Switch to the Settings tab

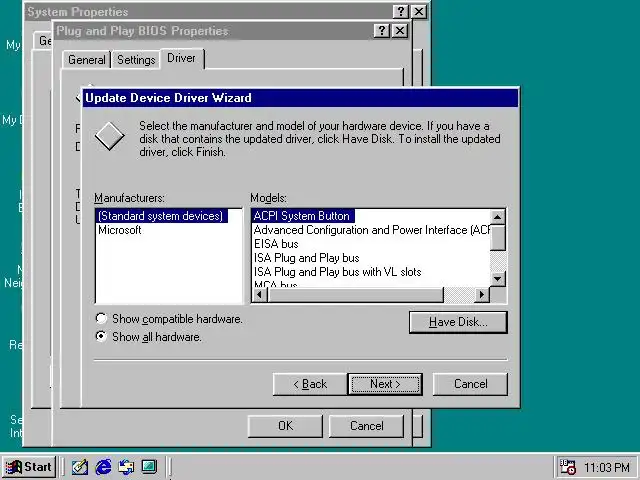(136, 60)
